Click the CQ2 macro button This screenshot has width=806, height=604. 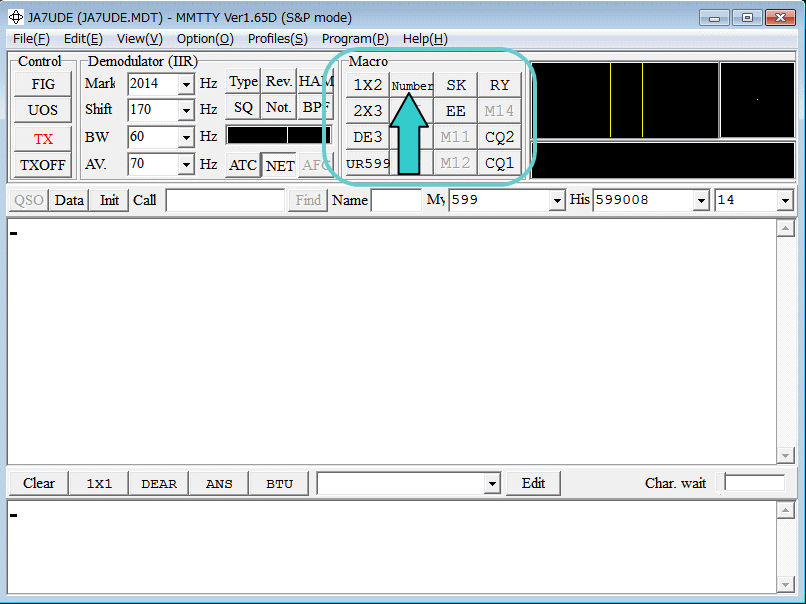coord(499,137)
